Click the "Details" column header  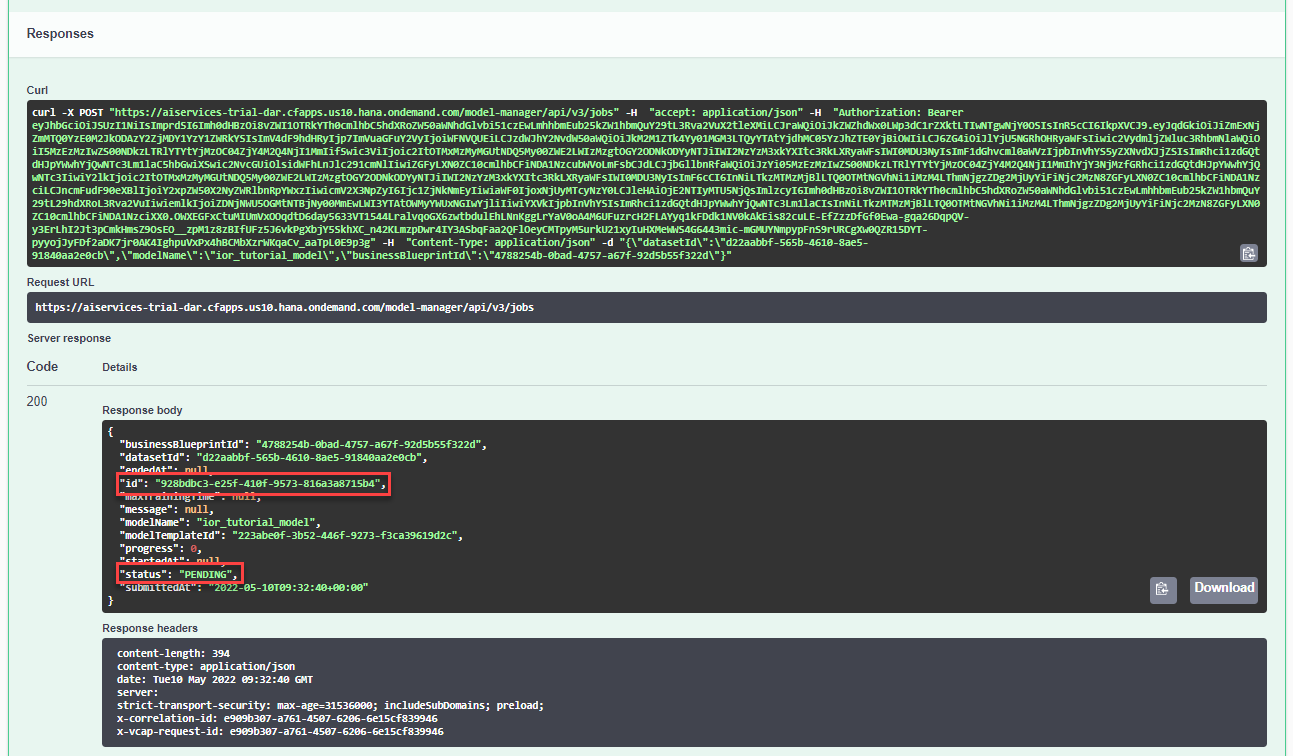[120, 367]
